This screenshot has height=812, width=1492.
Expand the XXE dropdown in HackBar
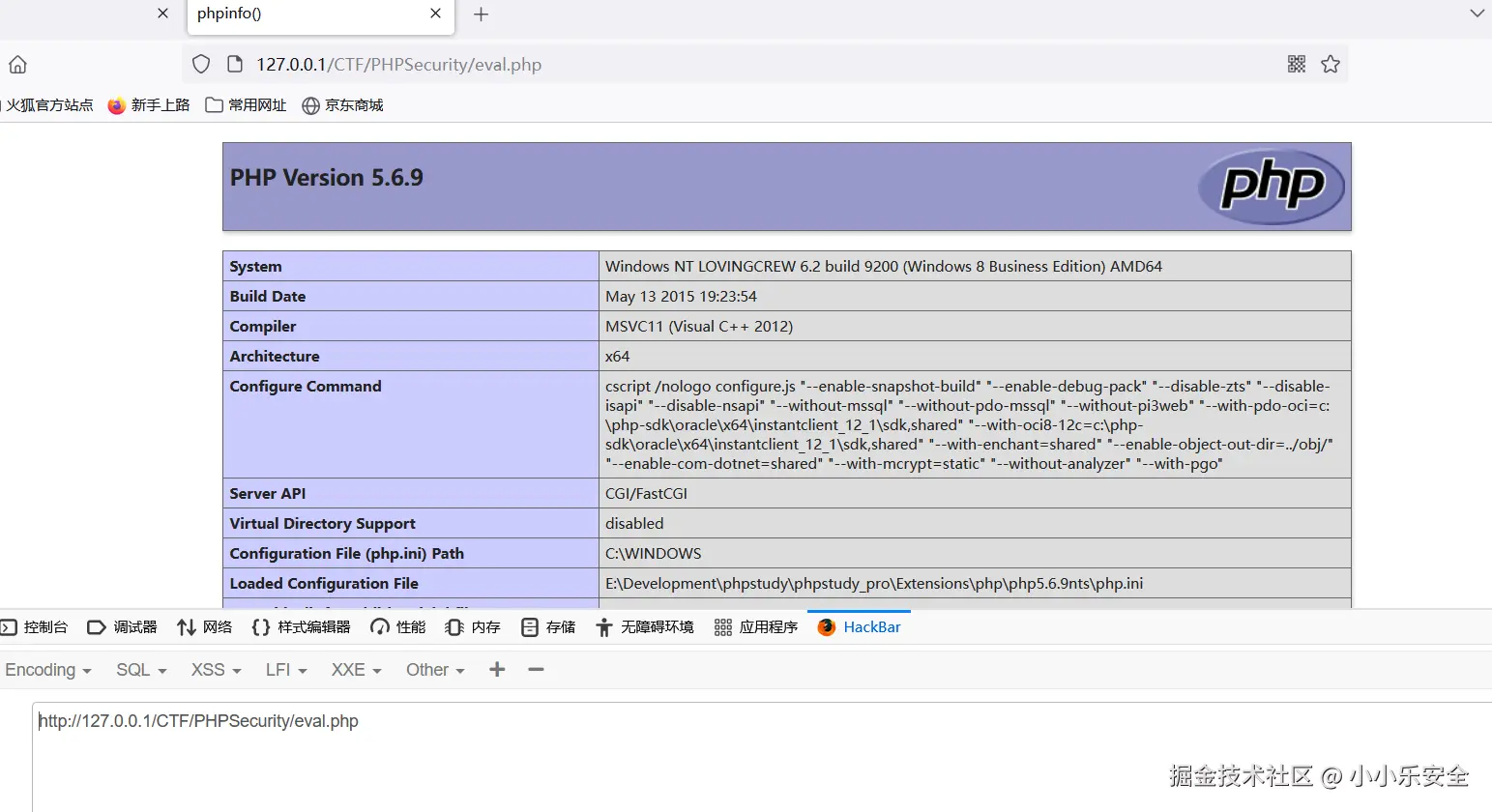[357, 670]
